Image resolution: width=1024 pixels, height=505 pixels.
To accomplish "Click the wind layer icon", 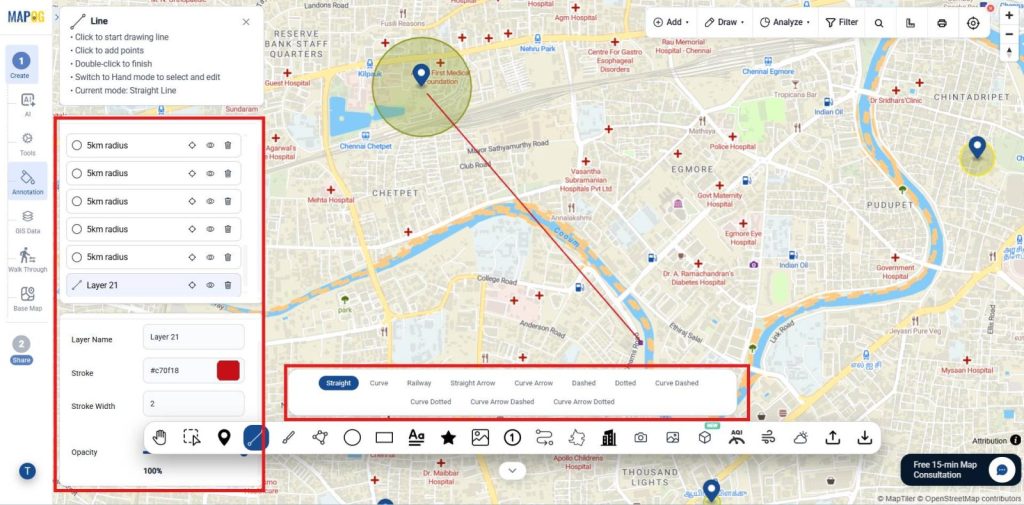I will click(x=769, y=438).
